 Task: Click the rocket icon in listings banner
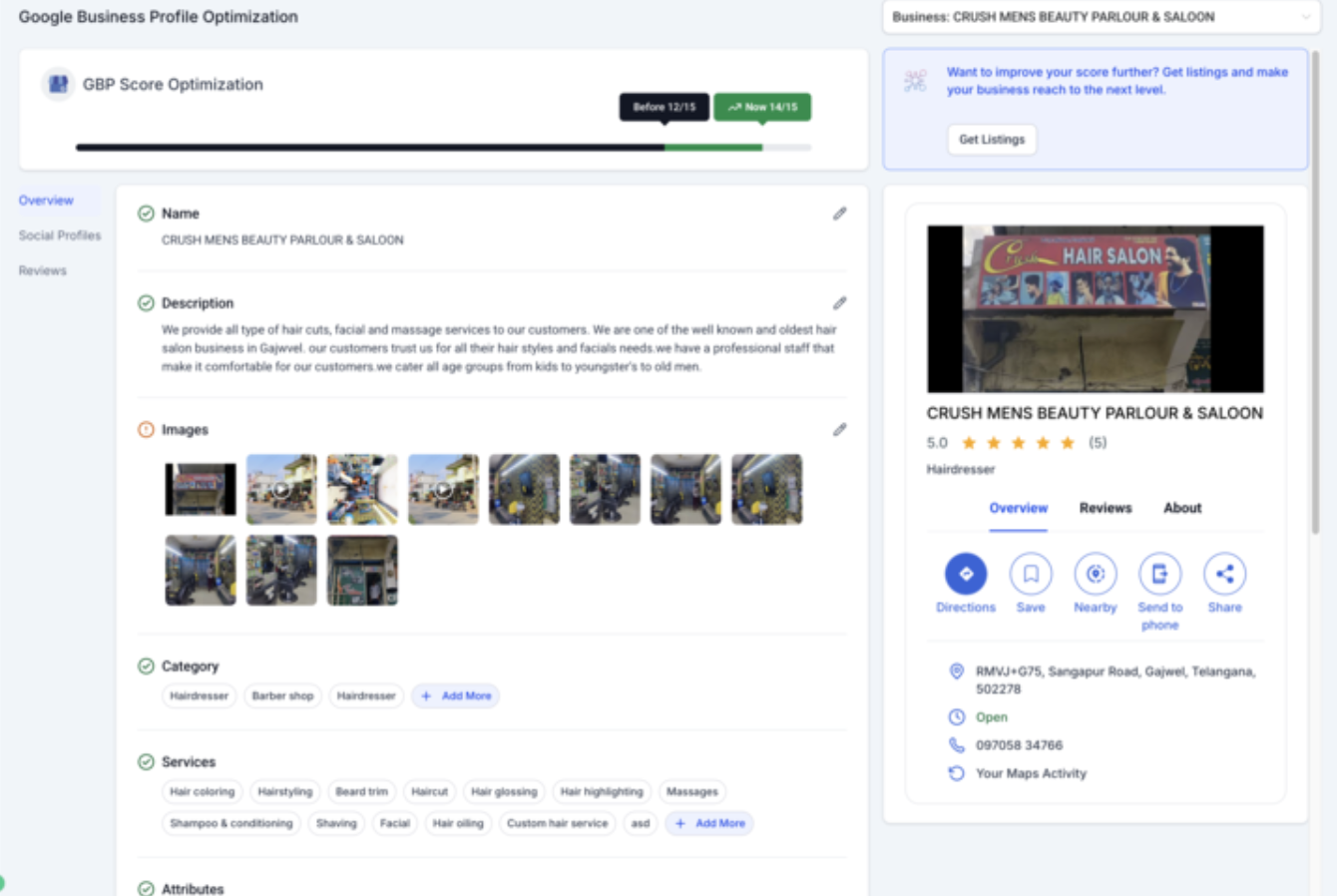point(915,81)
